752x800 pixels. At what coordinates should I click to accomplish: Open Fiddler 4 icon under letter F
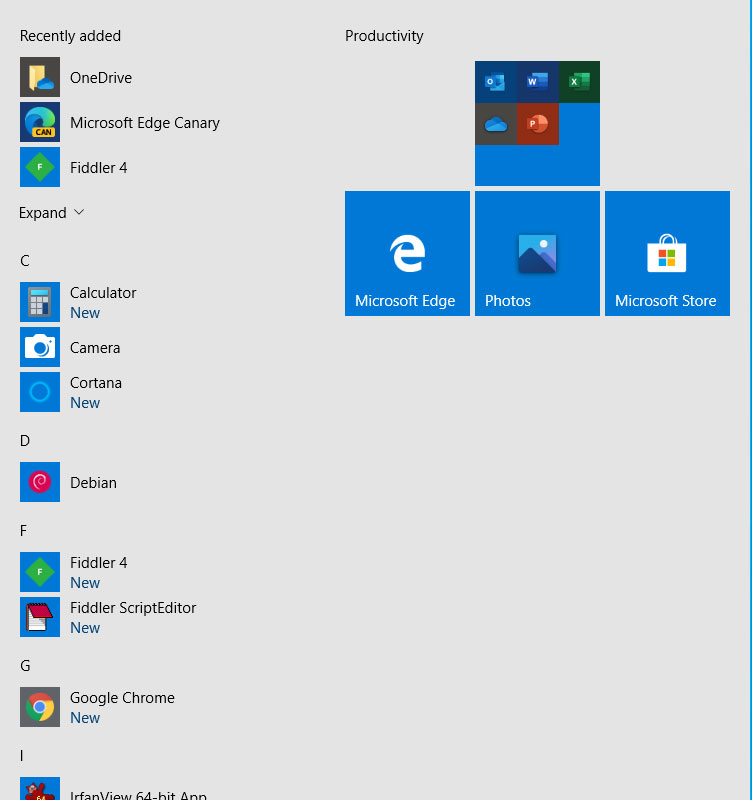40,572
